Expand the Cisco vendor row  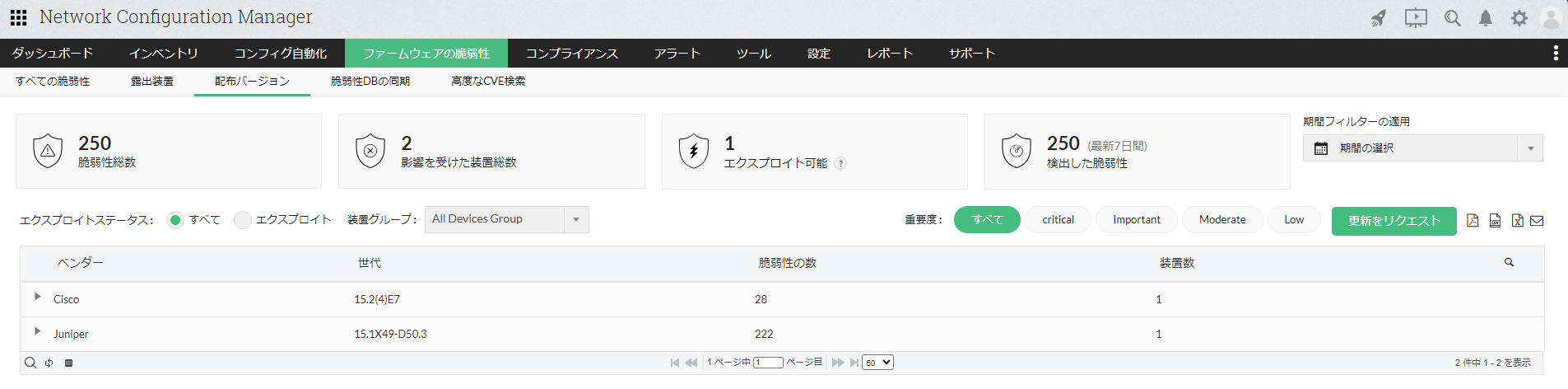(37, 297)
